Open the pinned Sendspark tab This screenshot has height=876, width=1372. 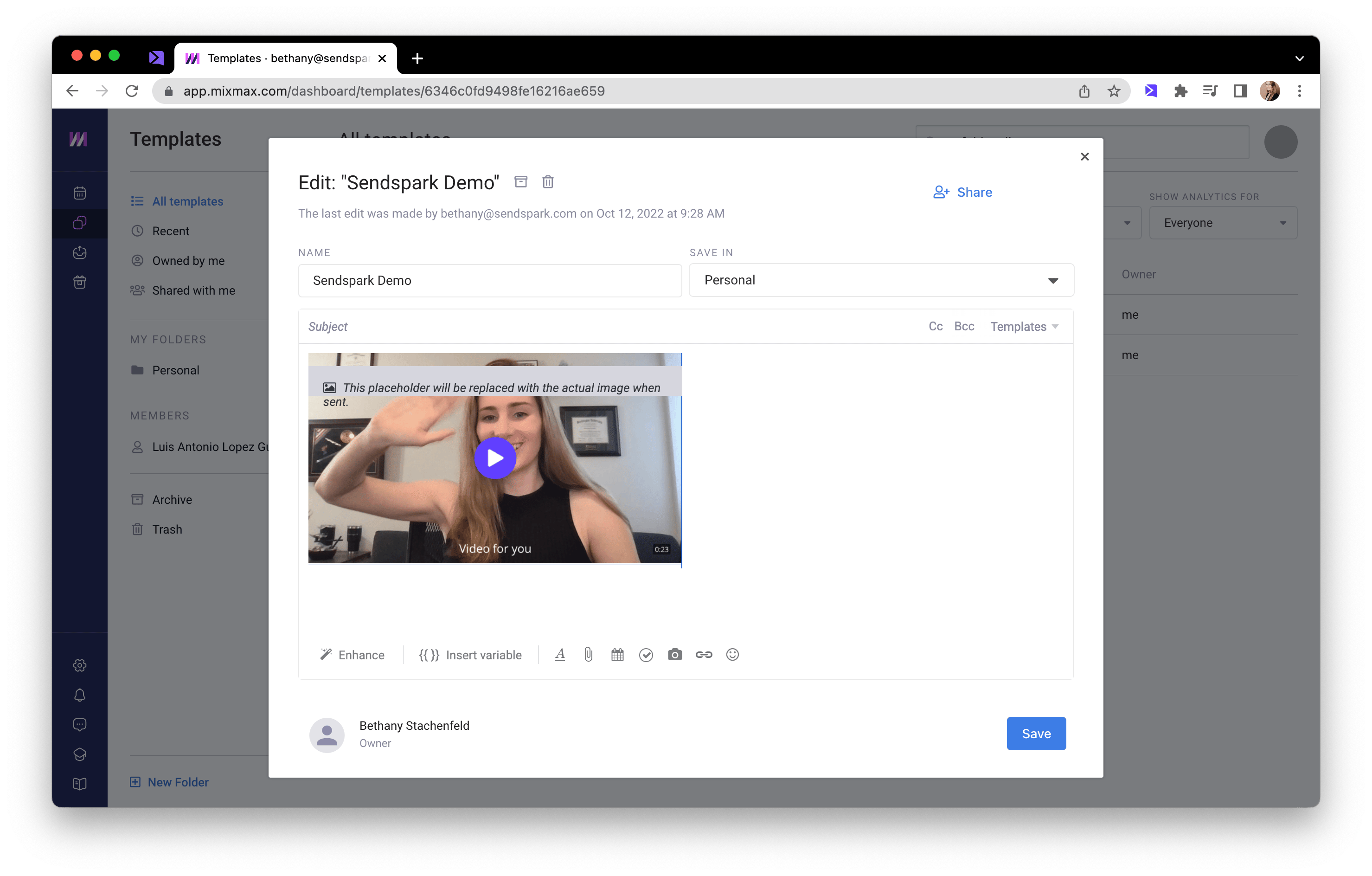point(156,58)
